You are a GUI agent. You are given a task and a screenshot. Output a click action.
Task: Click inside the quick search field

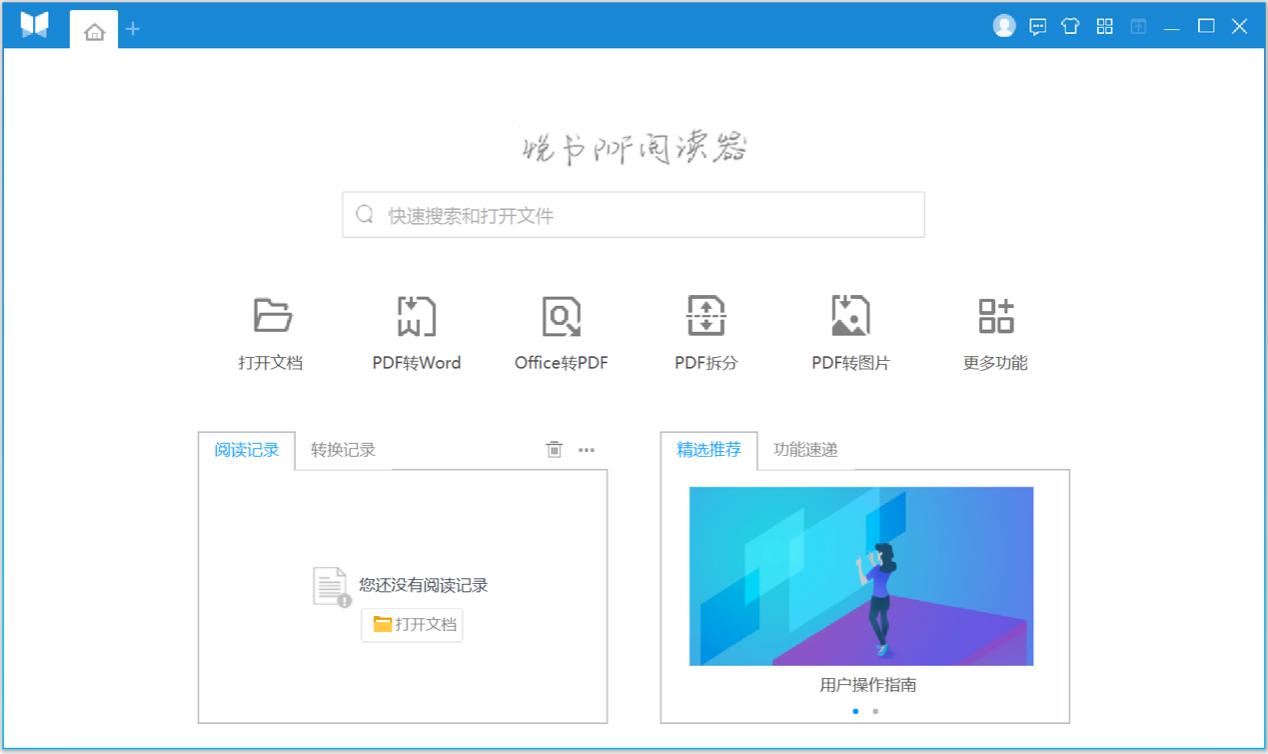click(632, 214)
